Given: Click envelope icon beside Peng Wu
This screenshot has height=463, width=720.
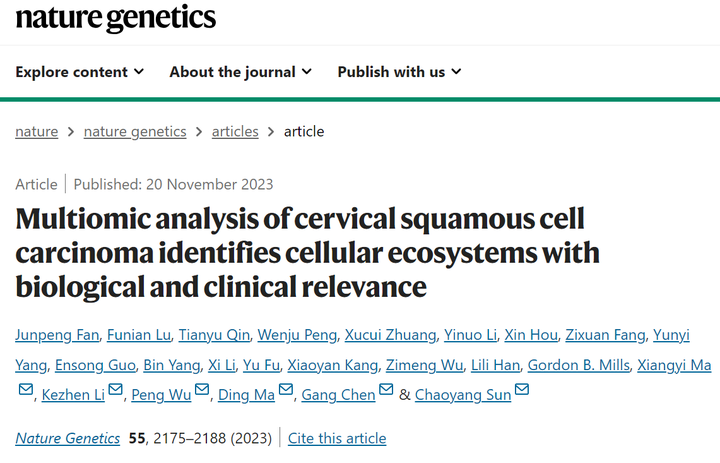Looking at the screenshot, I should coord(202,391).
